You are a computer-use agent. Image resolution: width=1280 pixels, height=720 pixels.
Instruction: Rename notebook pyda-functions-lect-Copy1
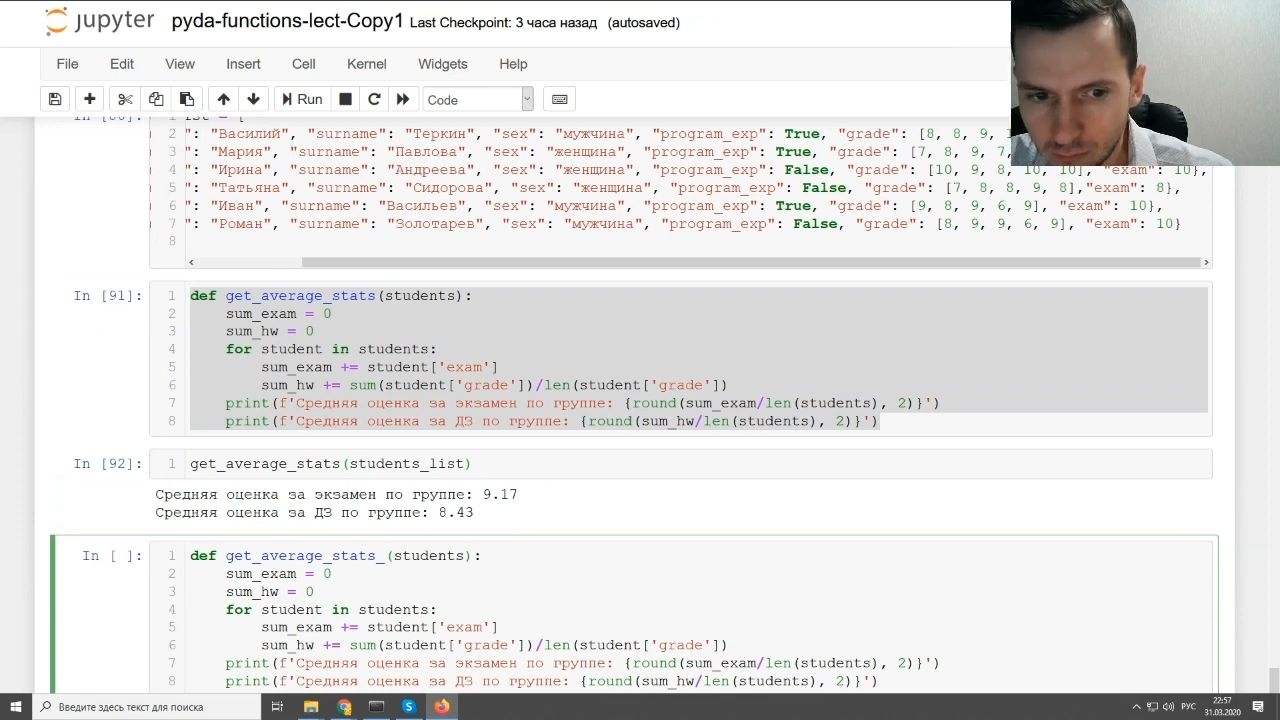(x=288, y=21)
